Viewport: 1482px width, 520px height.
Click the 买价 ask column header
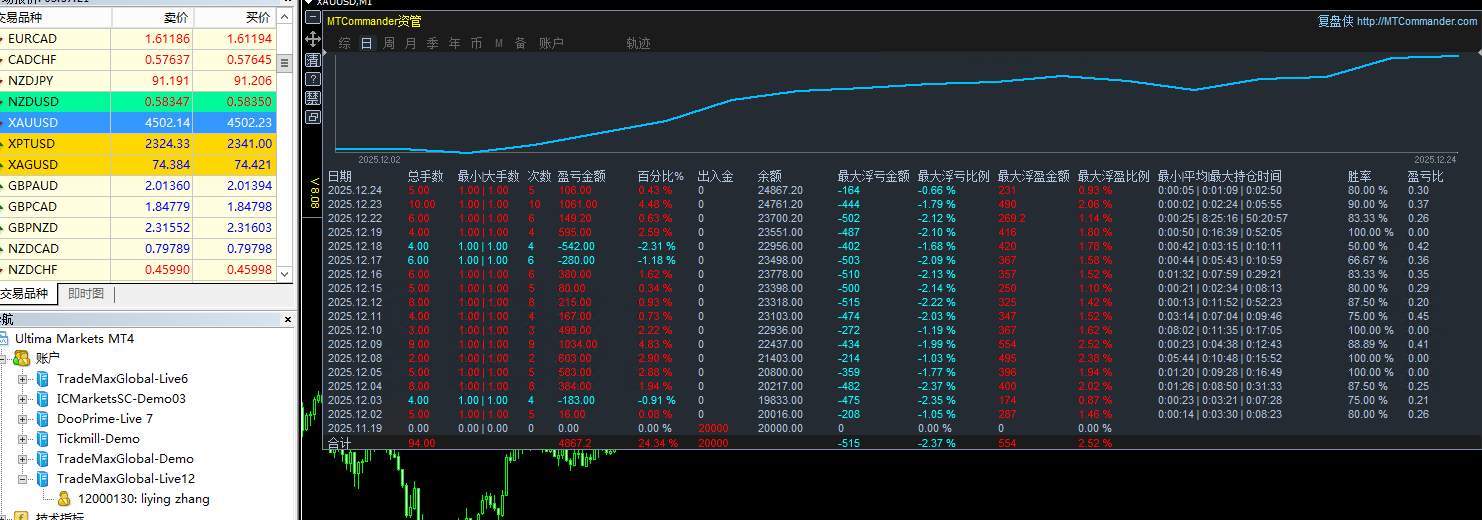click(234, 18)
